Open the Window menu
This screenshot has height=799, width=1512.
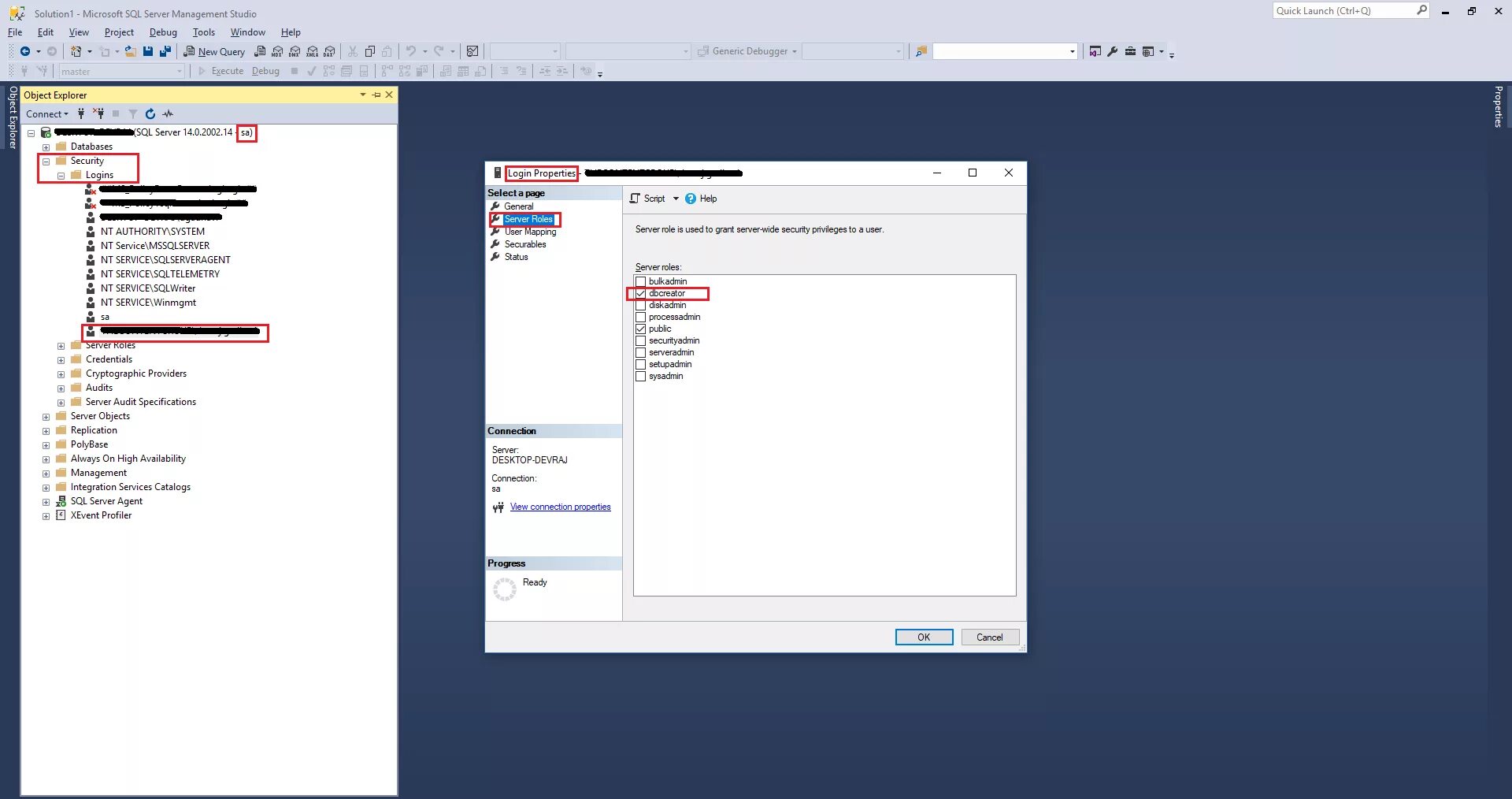pyautogui.click(x=248, y=32)
